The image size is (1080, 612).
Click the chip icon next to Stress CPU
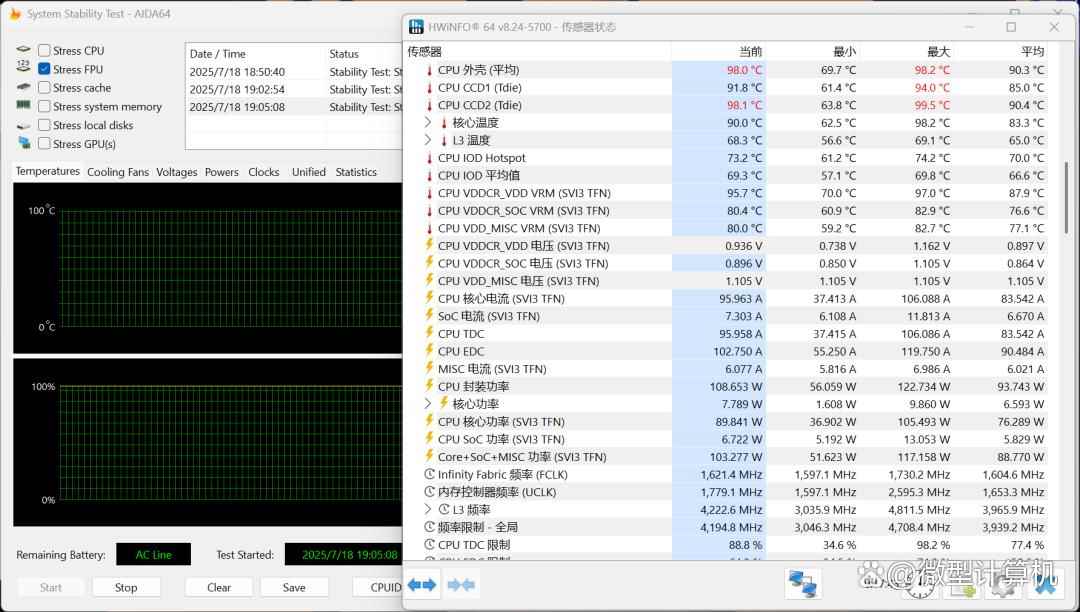[23, 50]
